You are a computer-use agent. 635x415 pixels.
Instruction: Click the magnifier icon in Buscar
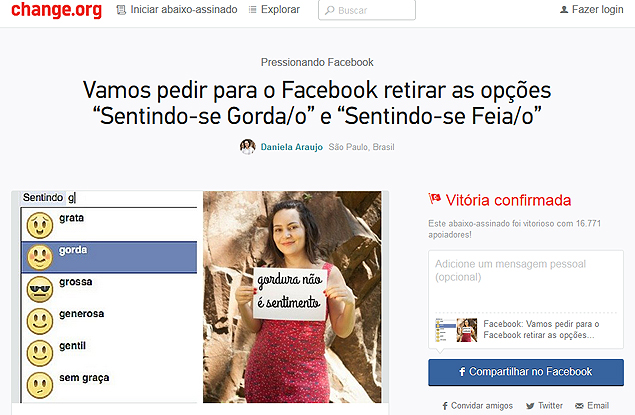tap(330, 11)
